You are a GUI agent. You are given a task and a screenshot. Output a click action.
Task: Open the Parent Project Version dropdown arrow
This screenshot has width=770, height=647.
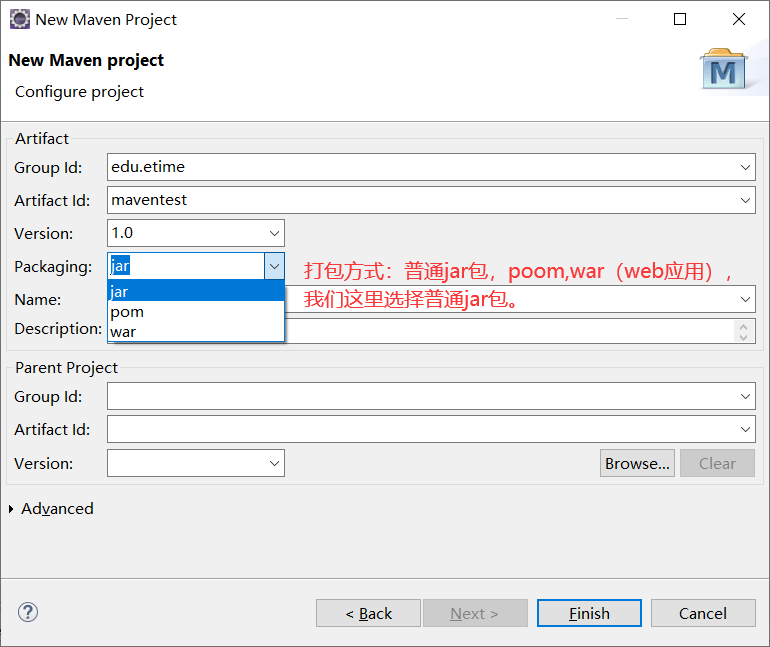[275, 463]
